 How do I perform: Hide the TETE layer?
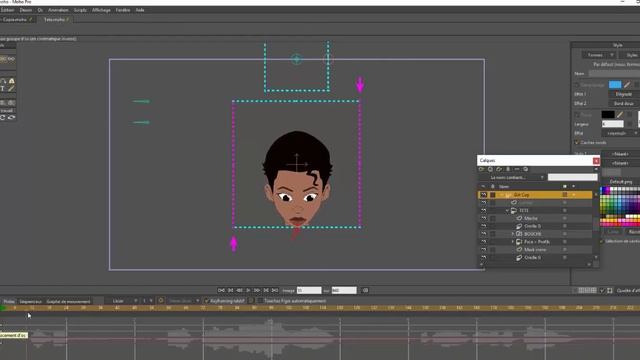(x=484, y=210)
